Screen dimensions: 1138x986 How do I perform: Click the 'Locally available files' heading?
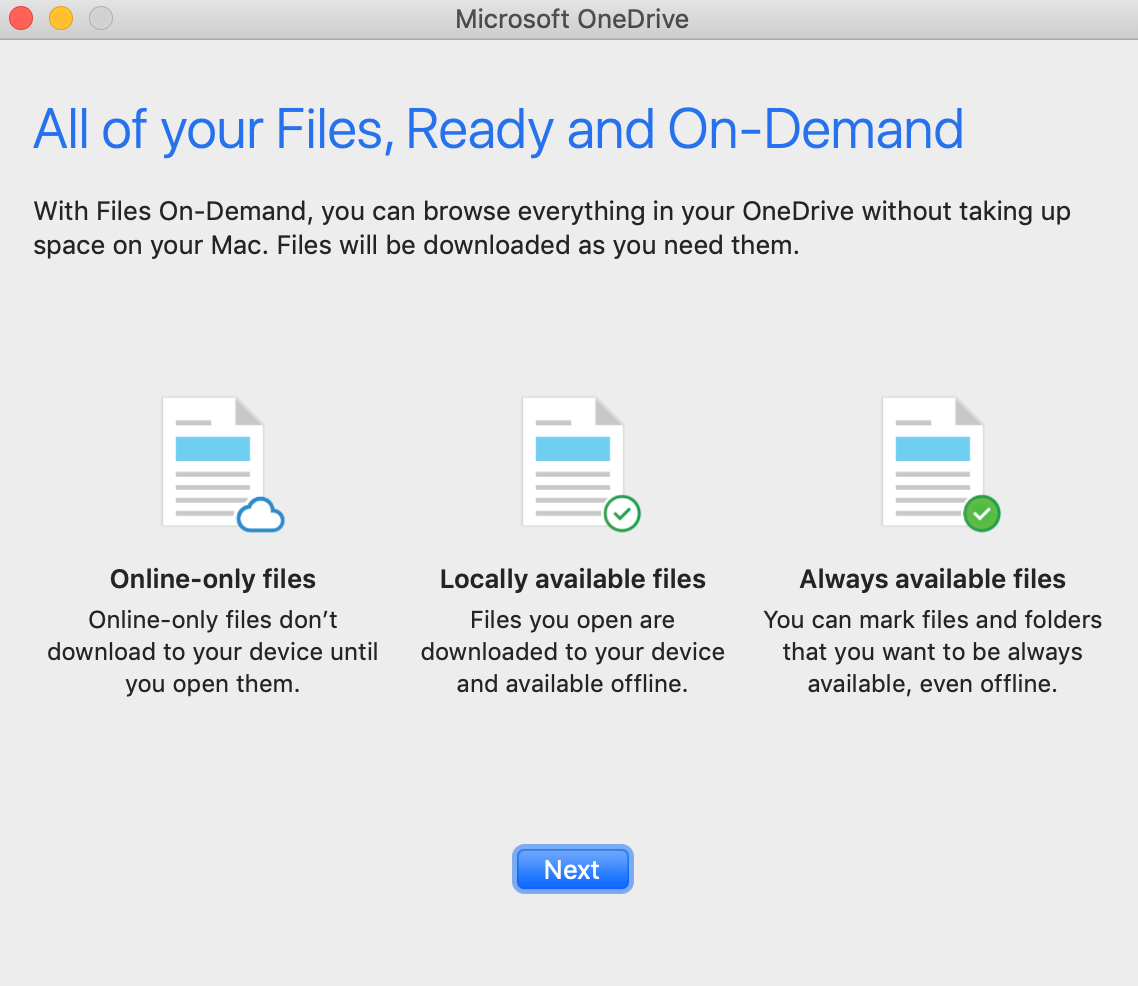pos(573,579)
